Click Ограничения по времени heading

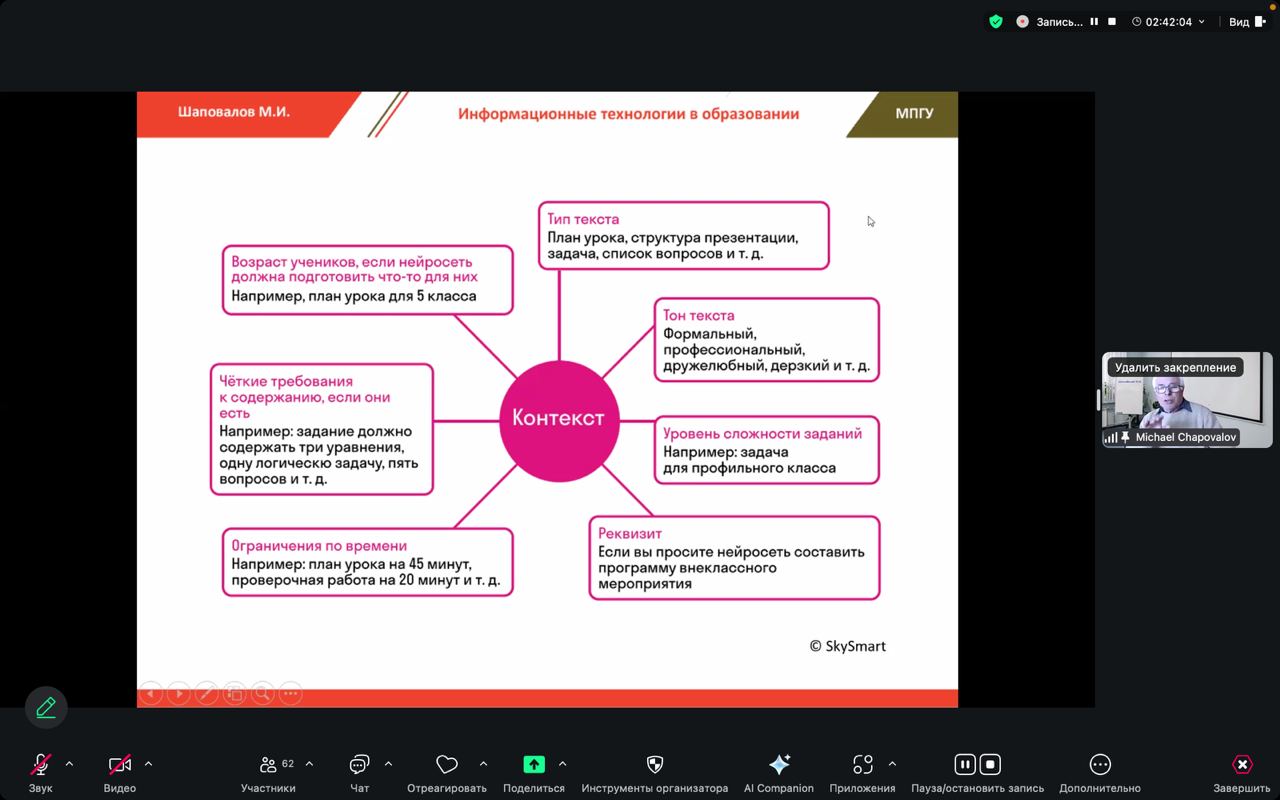coord(319,546)
